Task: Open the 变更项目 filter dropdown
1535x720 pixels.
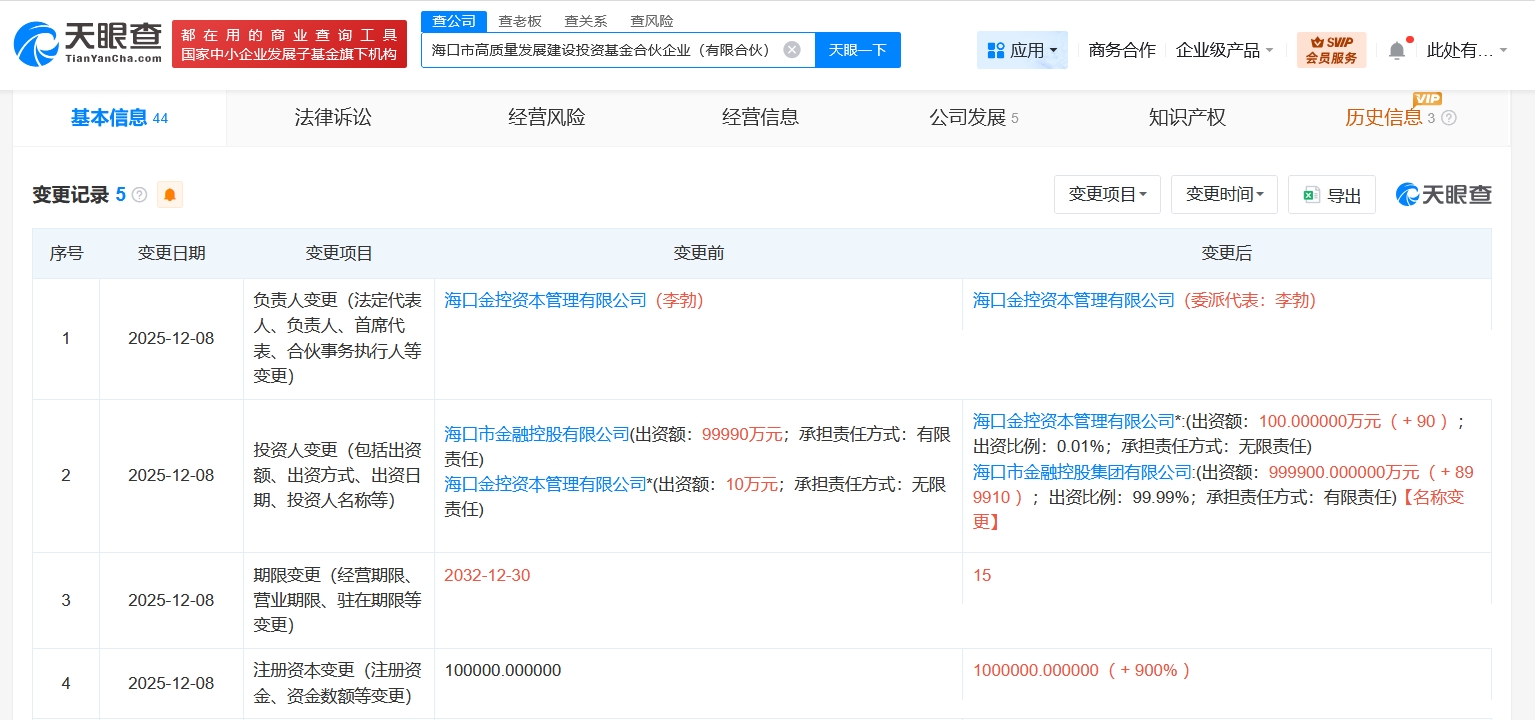Action: pos(1107,195)
